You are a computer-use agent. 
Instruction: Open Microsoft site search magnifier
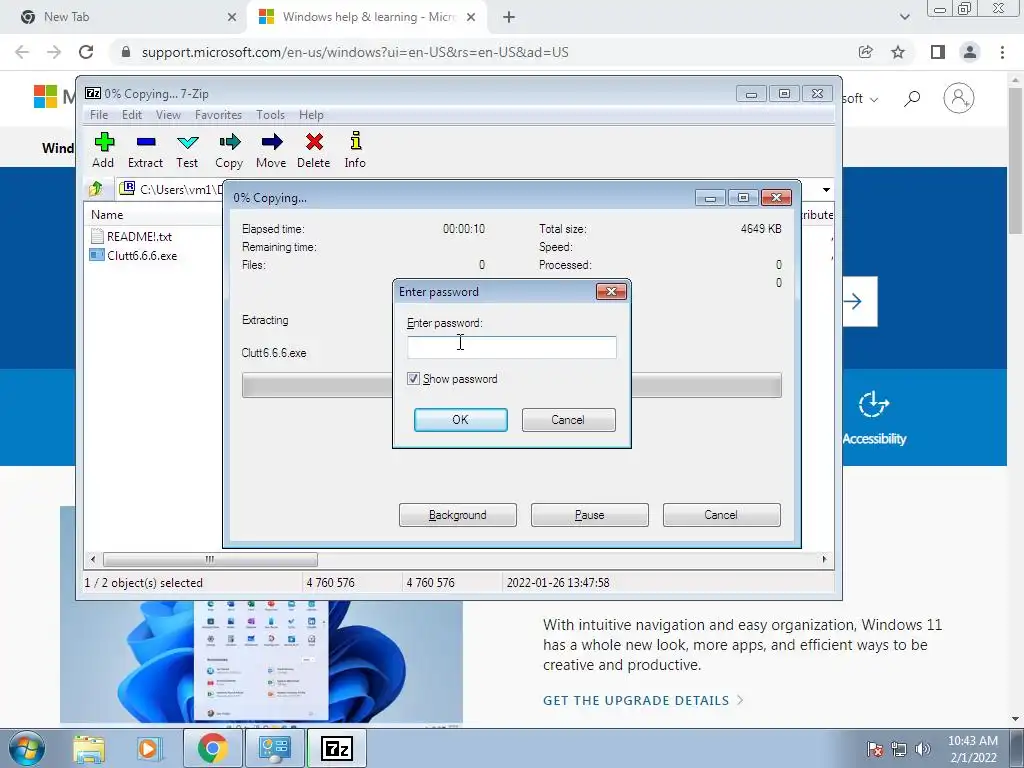pyautogui.click(x=912, y=99)
